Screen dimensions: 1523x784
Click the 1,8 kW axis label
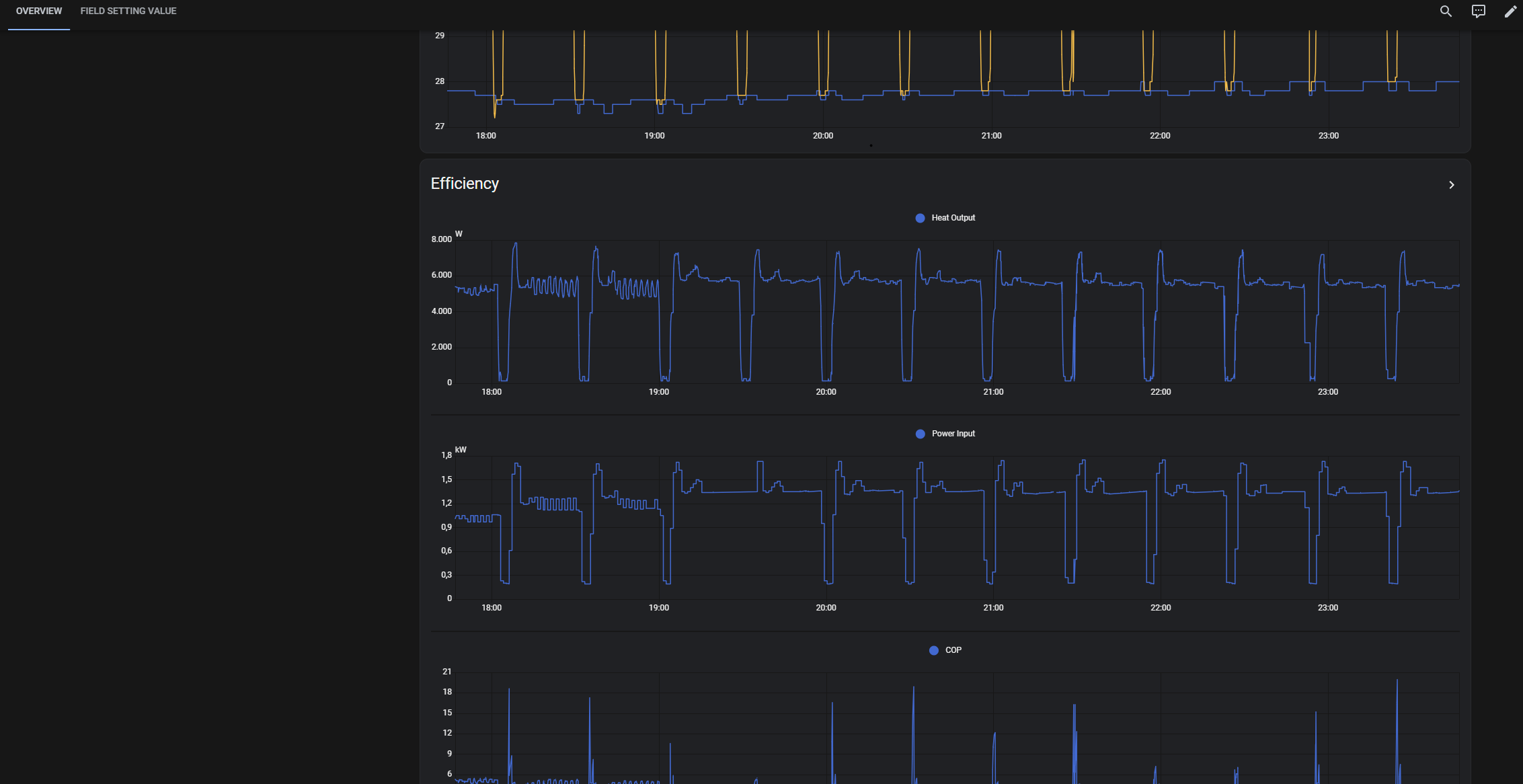click(x=446, y=455)
